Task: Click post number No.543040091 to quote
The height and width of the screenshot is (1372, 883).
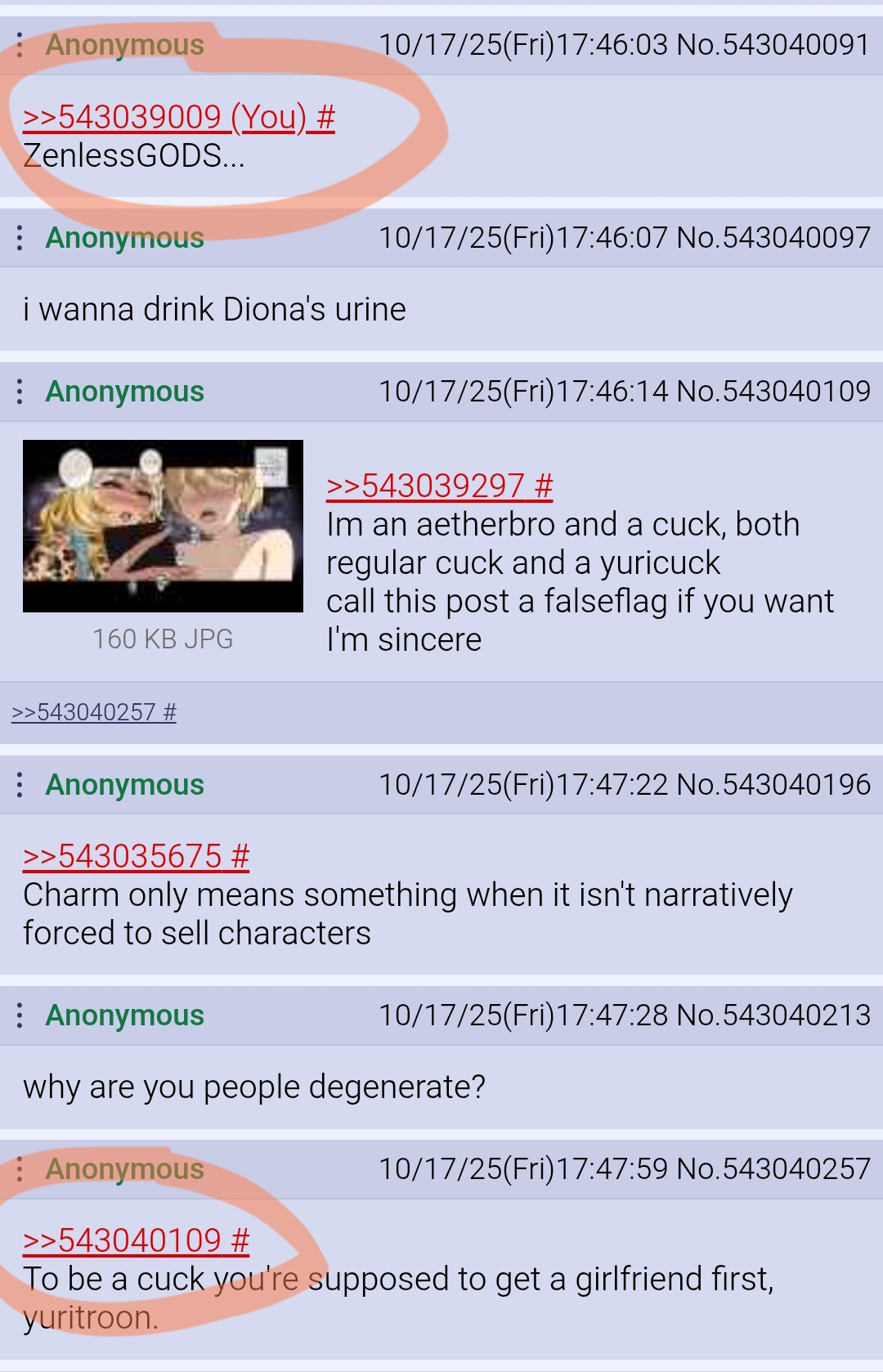Action: (x=773, y=44)
